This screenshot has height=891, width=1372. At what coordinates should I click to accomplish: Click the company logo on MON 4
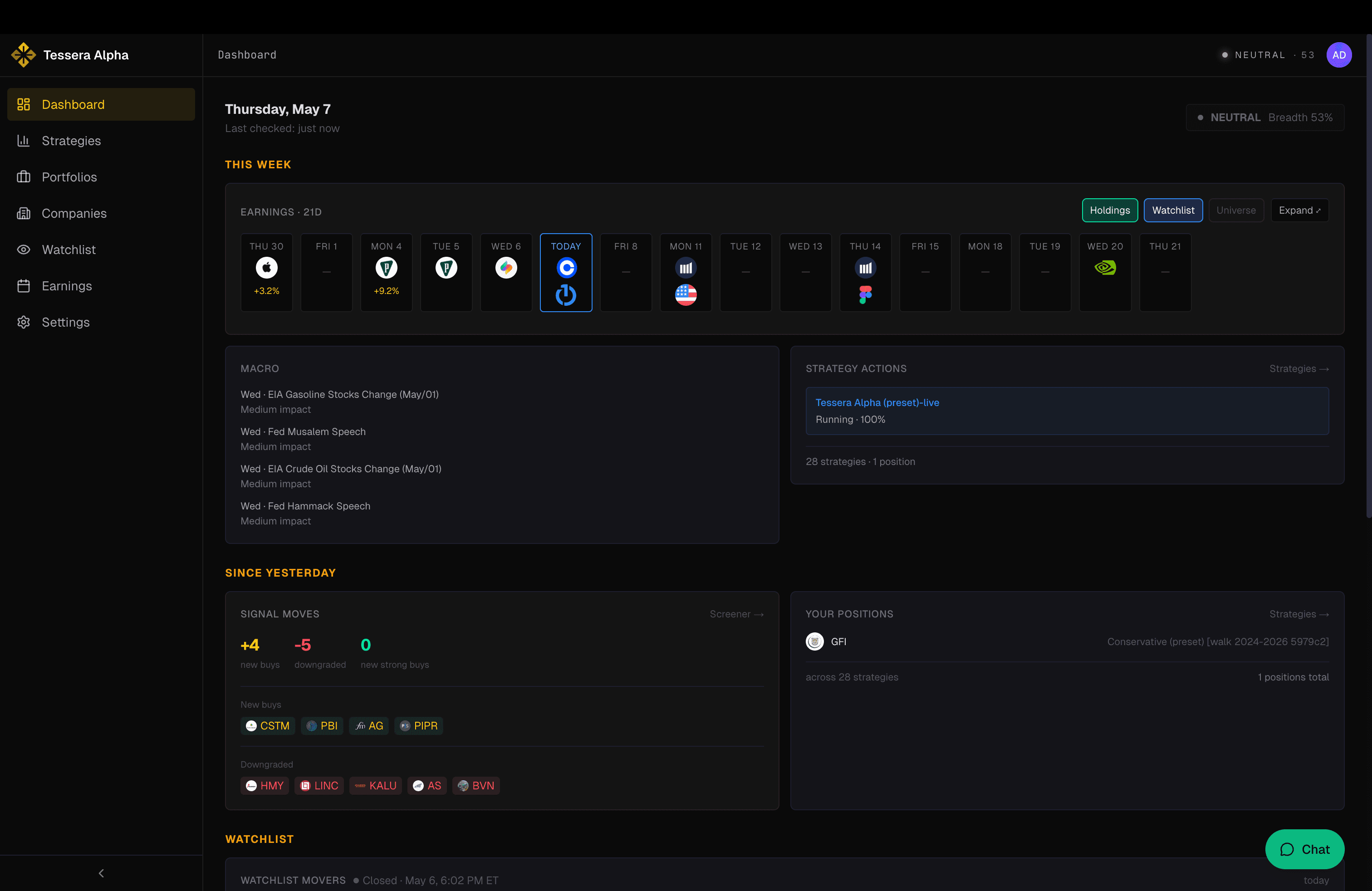pos(386,267)
